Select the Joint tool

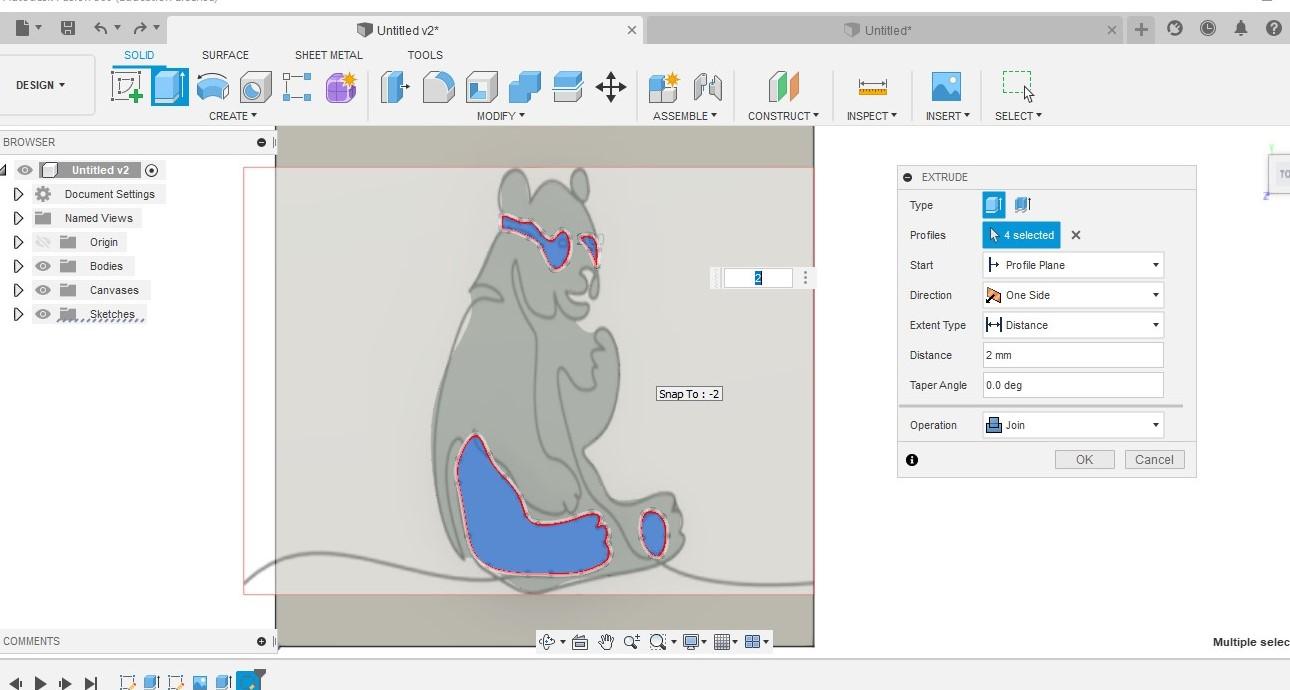click(x=708, y=87)
